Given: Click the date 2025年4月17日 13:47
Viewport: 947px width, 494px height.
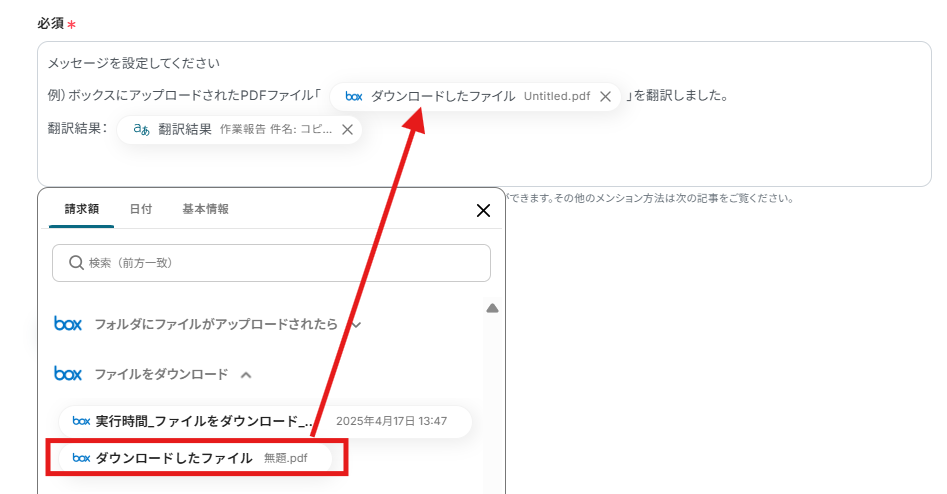Looking at the screenshot, I should [391, 421].
